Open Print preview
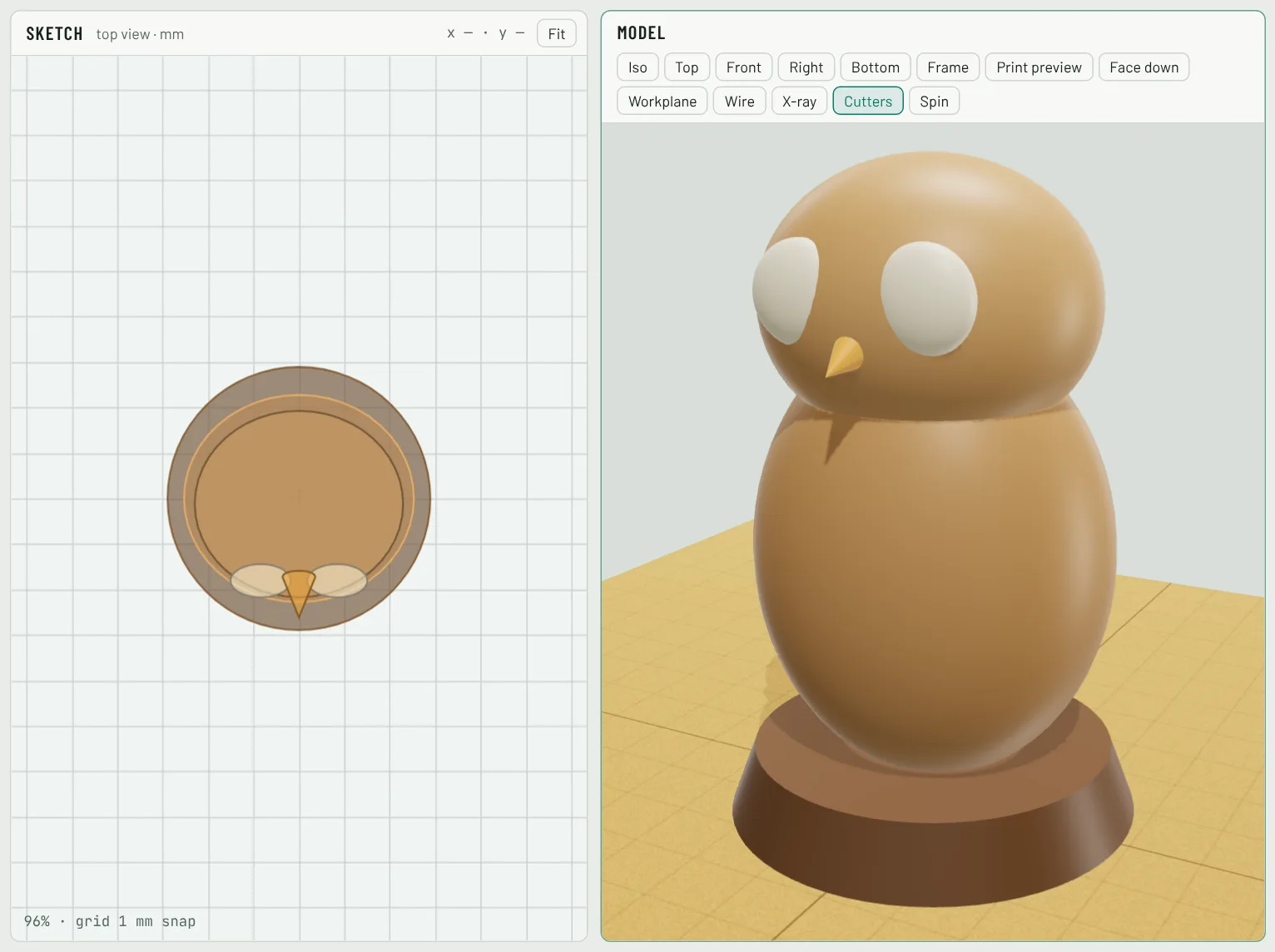This screenshot has height=952, width=1275. [1039, 67]
